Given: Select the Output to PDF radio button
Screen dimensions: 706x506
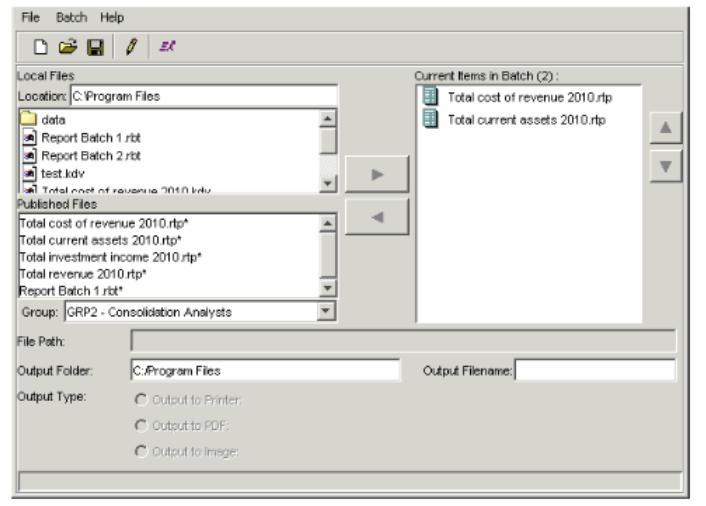Looking at the screenshot, I should pyautogui.click(x=141, y=425).
